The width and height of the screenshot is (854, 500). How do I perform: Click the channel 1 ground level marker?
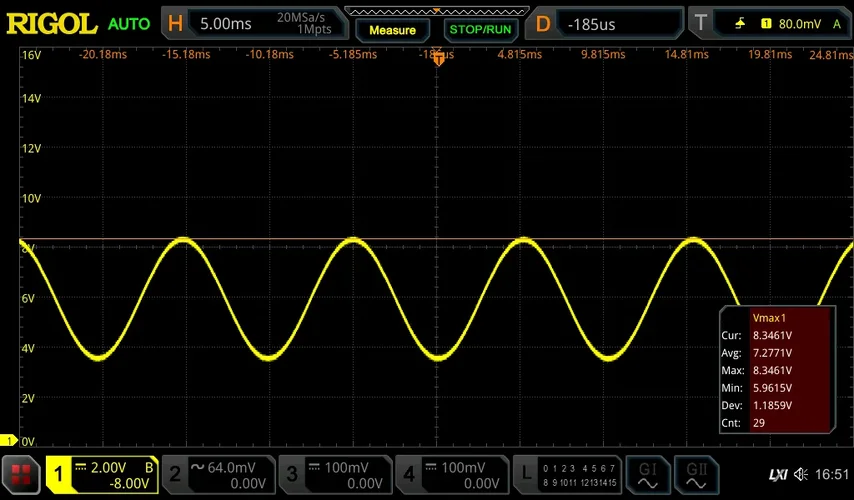tap(9, 440)
